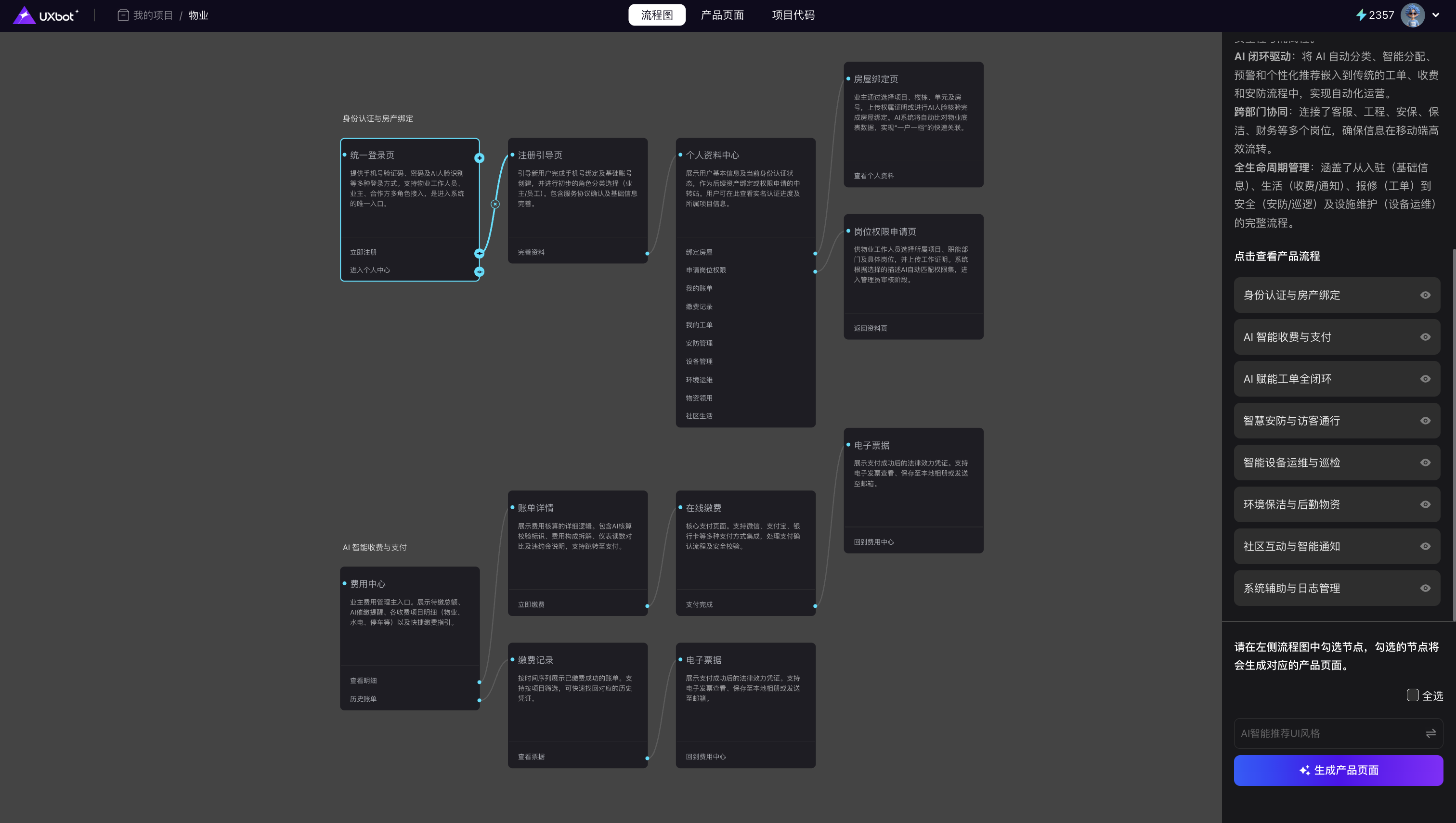Click the UXbot logo icon
The image size is (1456, 823).
click(x=24, y=15)
